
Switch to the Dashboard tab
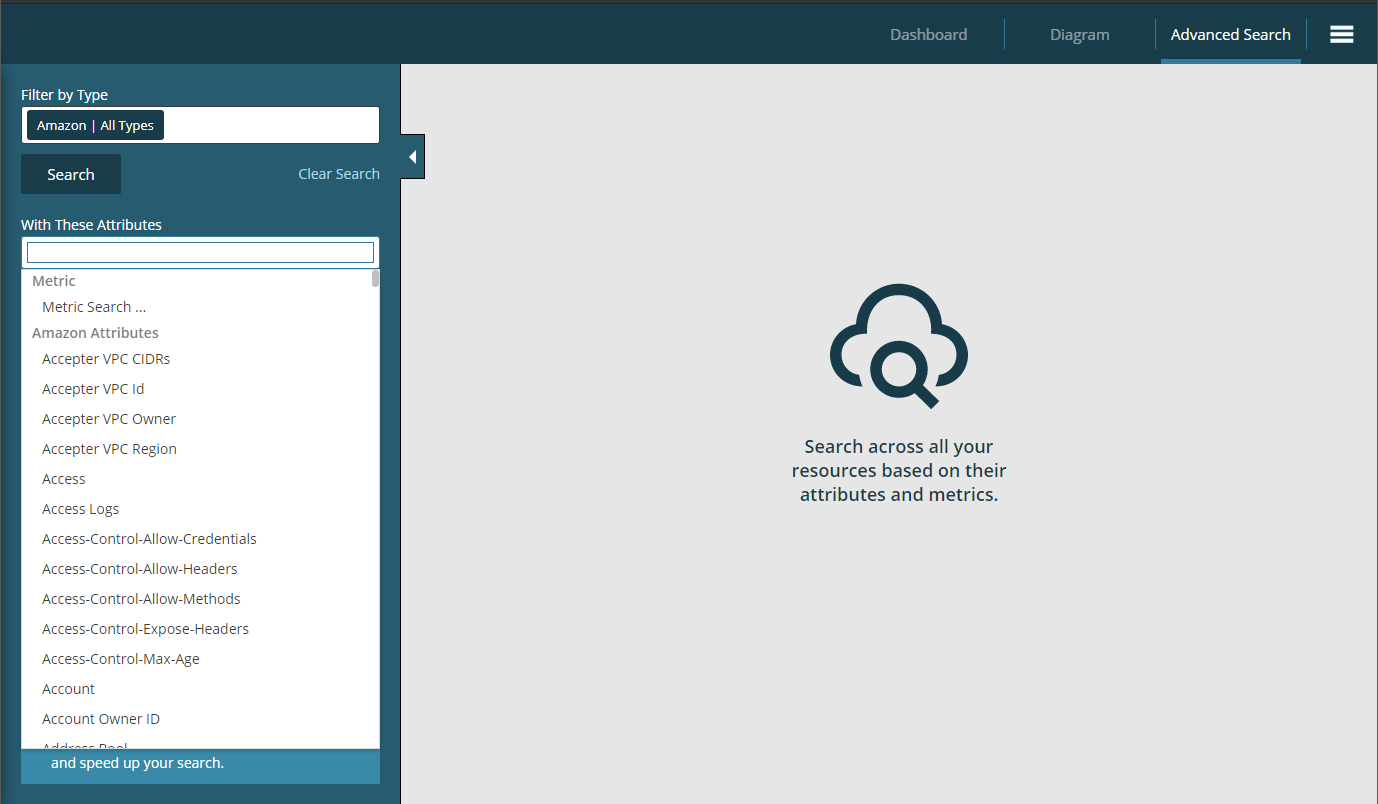pyautogui.click(x=928, y=34)
